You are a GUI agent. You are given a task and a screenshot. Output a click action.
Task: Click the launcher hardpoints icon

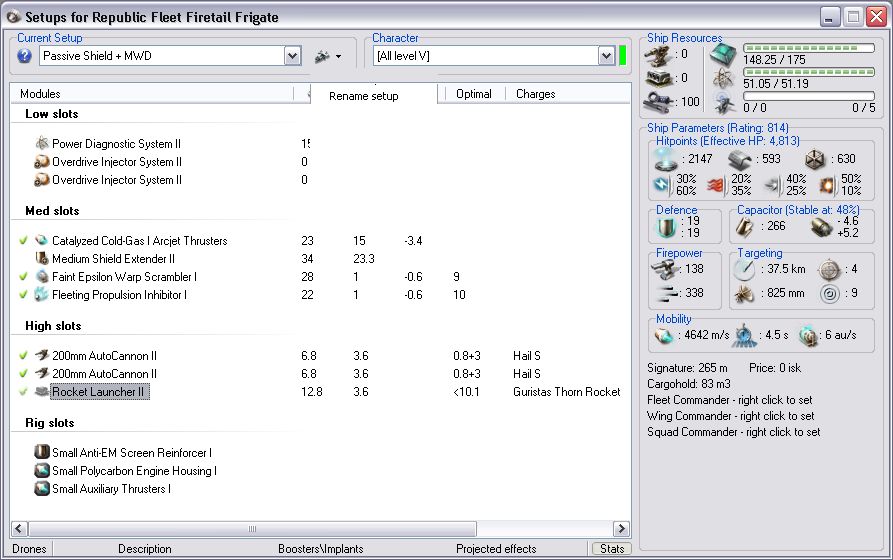coord(658,79)
